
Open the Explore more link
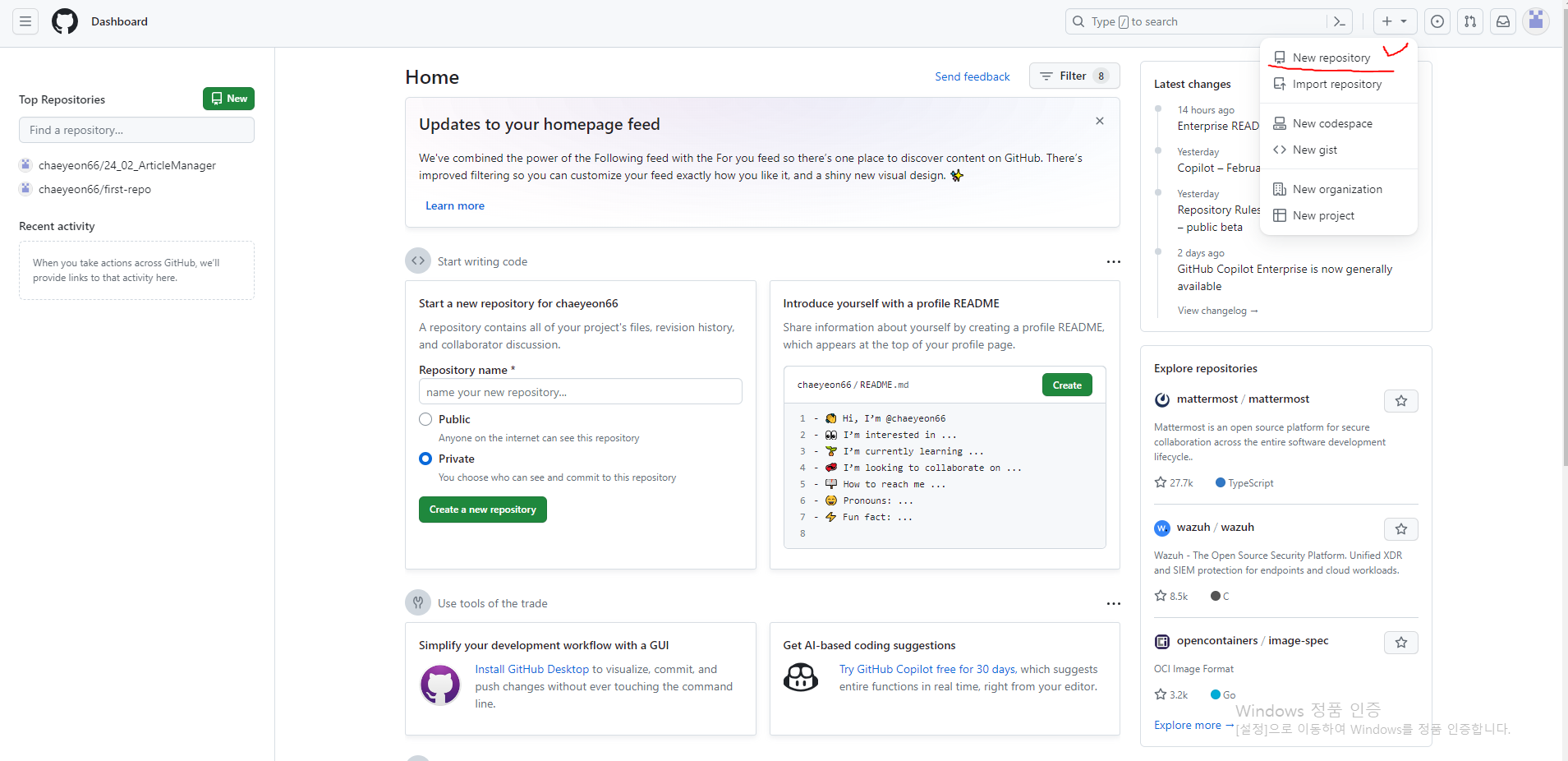[x=1193, y=725]
